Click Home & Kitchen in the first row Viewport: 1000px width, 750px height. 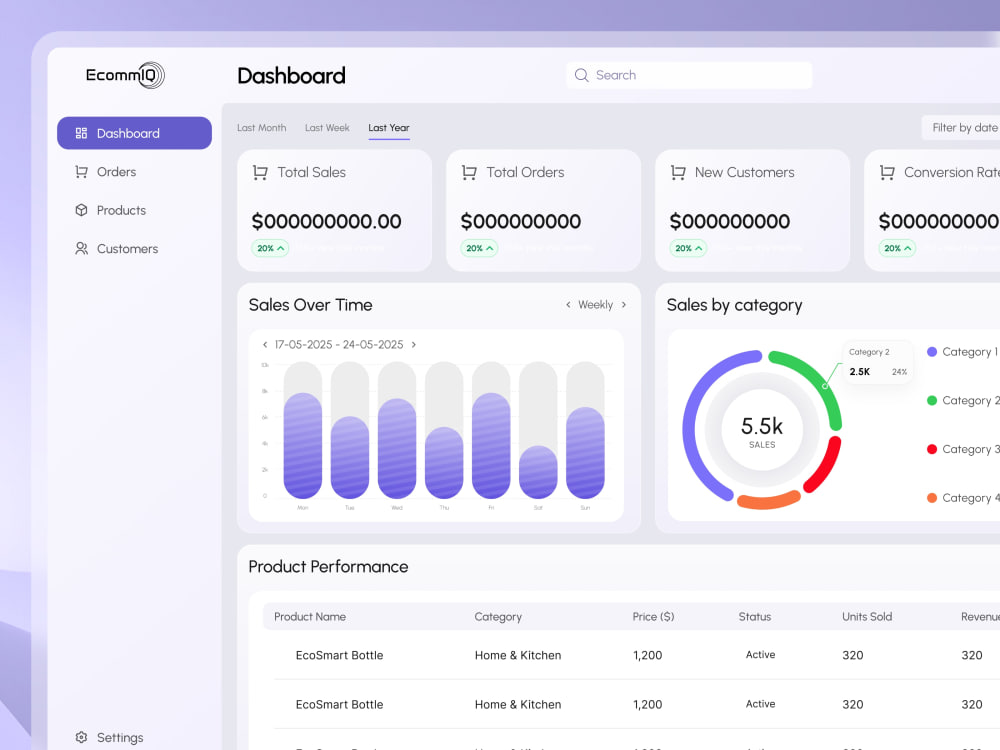tap(518, 655)
